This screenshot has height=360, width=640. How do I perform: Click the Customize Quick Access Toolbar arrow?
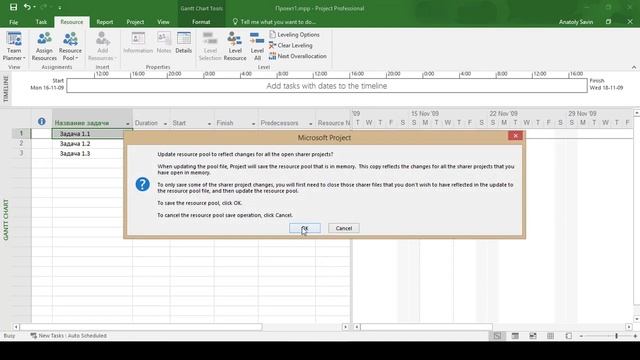[60, 7]
